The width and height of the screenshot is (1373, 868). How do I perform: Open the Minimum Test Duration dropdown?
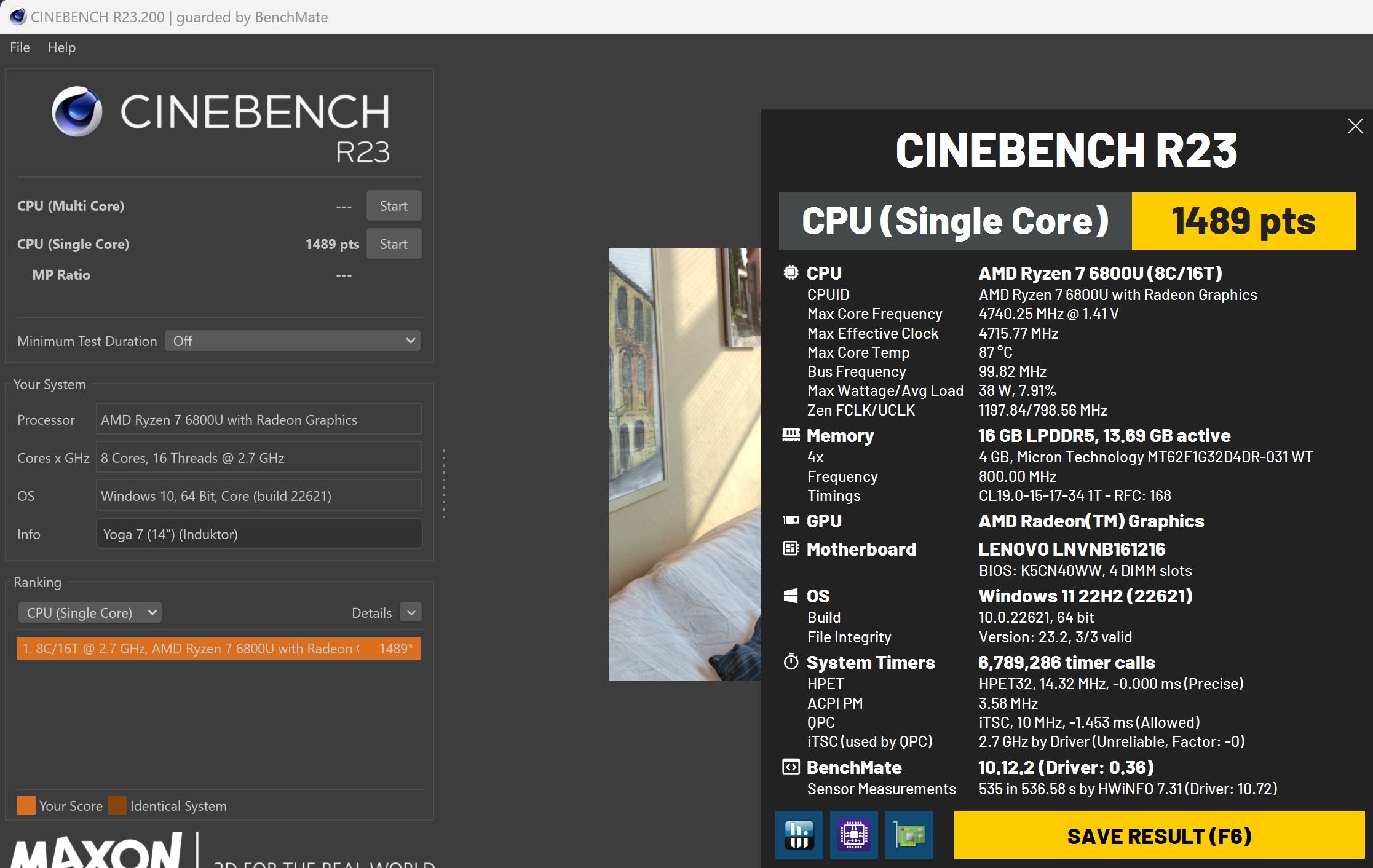[293, 341]
